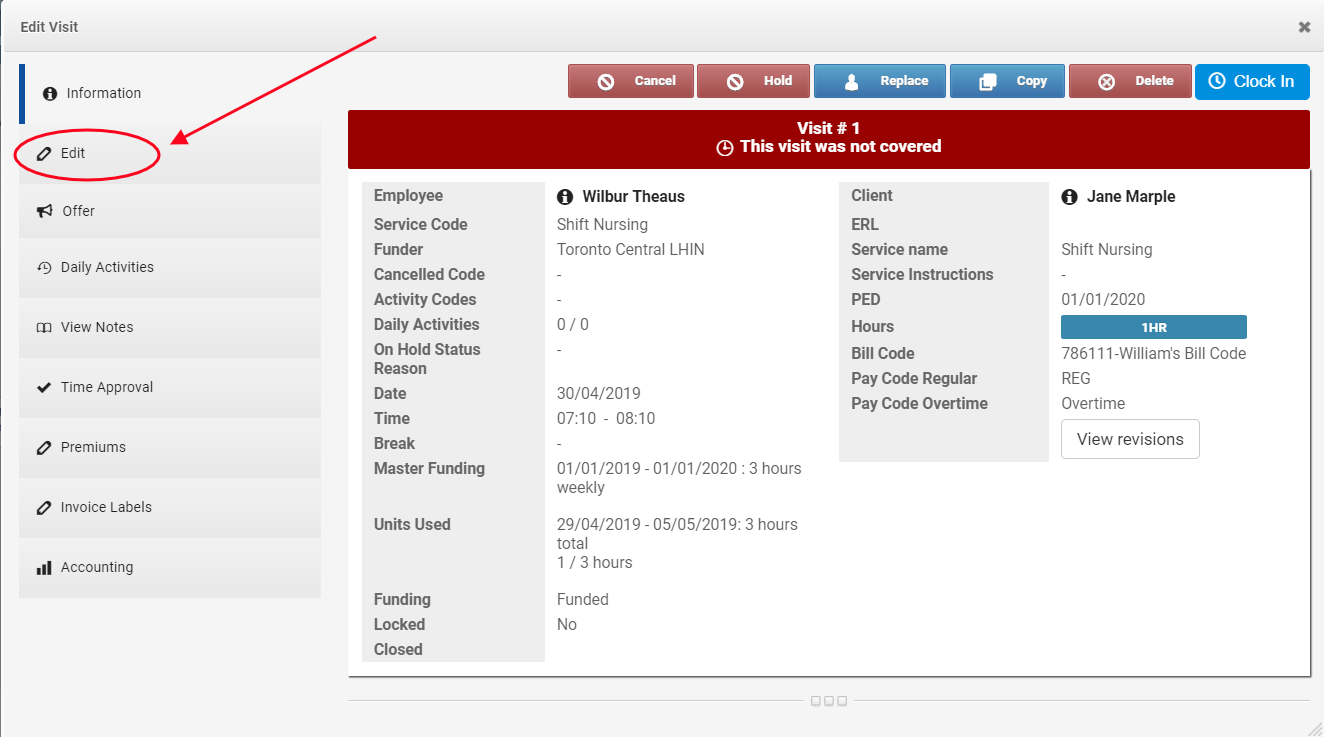
Task: Open the Invoice Labels tab
Action: pos(106,507)
